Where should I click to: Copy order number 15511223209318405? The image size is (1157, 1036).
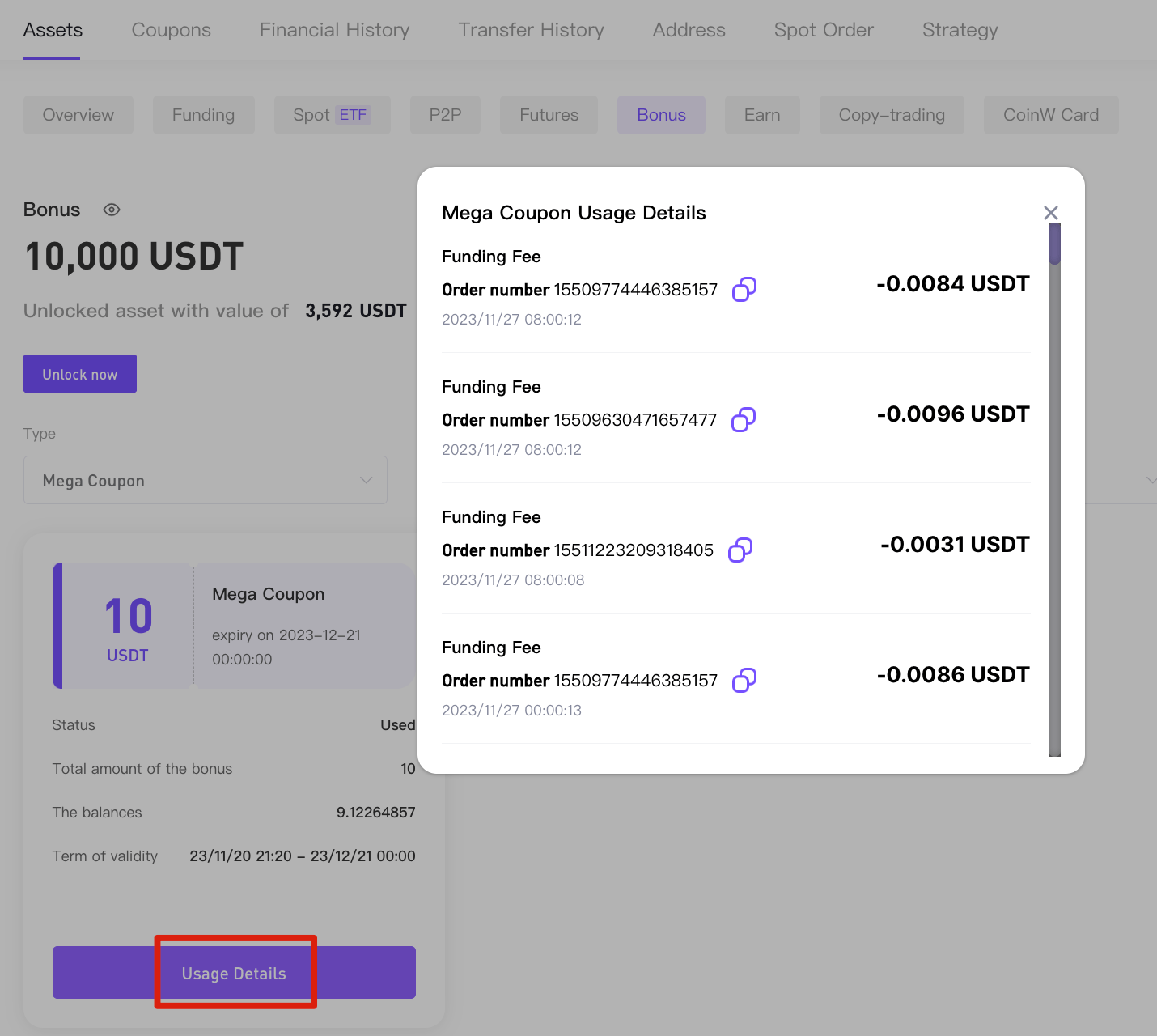pos(740,550)
